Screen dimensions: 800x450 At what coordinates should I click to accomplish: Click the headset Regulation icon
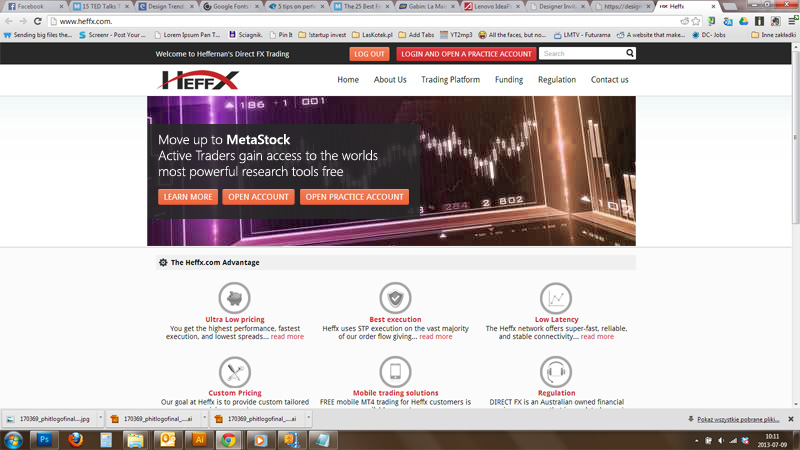point(556,371)
